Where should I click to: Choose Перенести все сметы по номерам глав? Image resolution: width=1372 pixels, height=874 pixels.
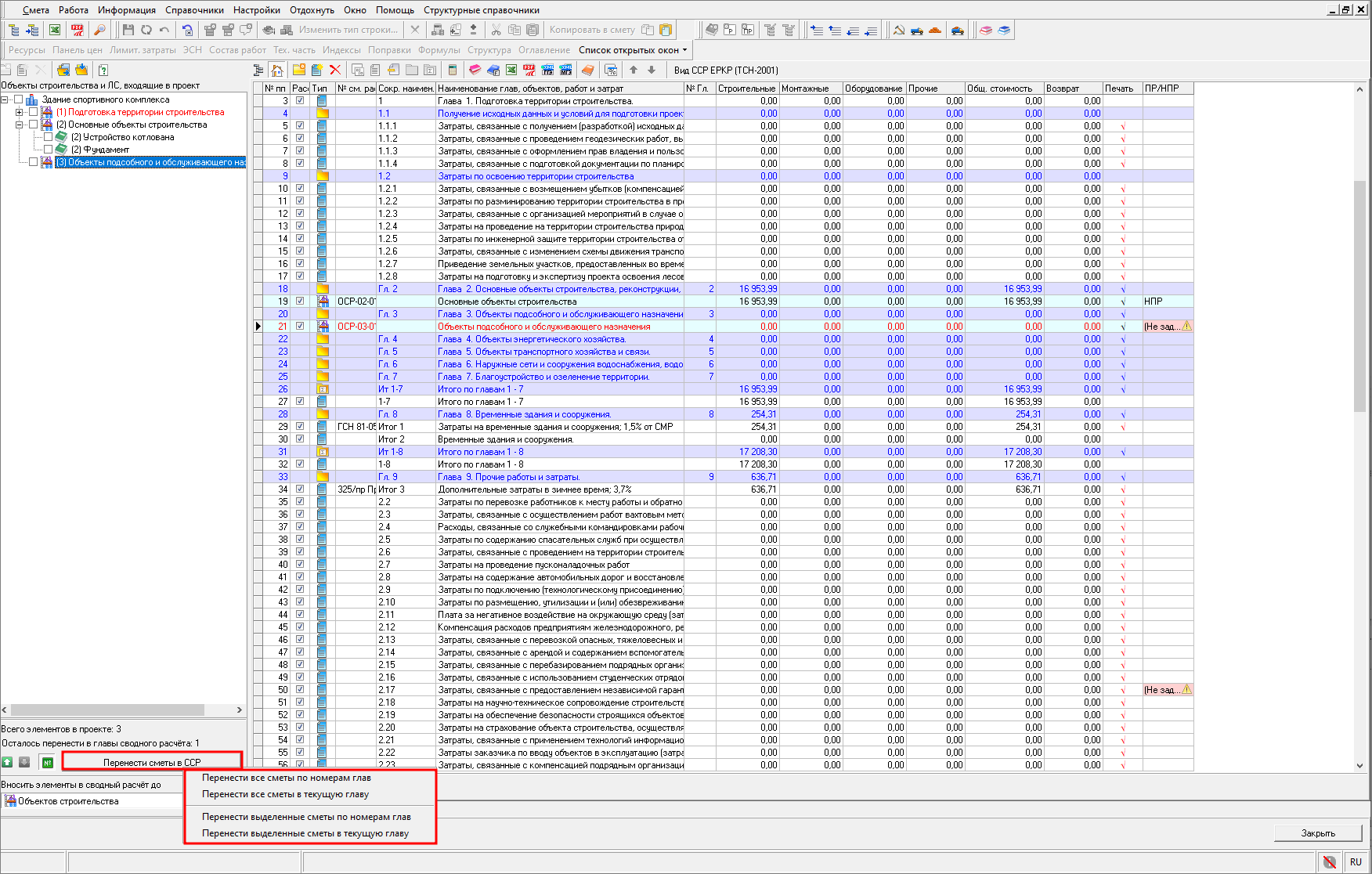286,778
